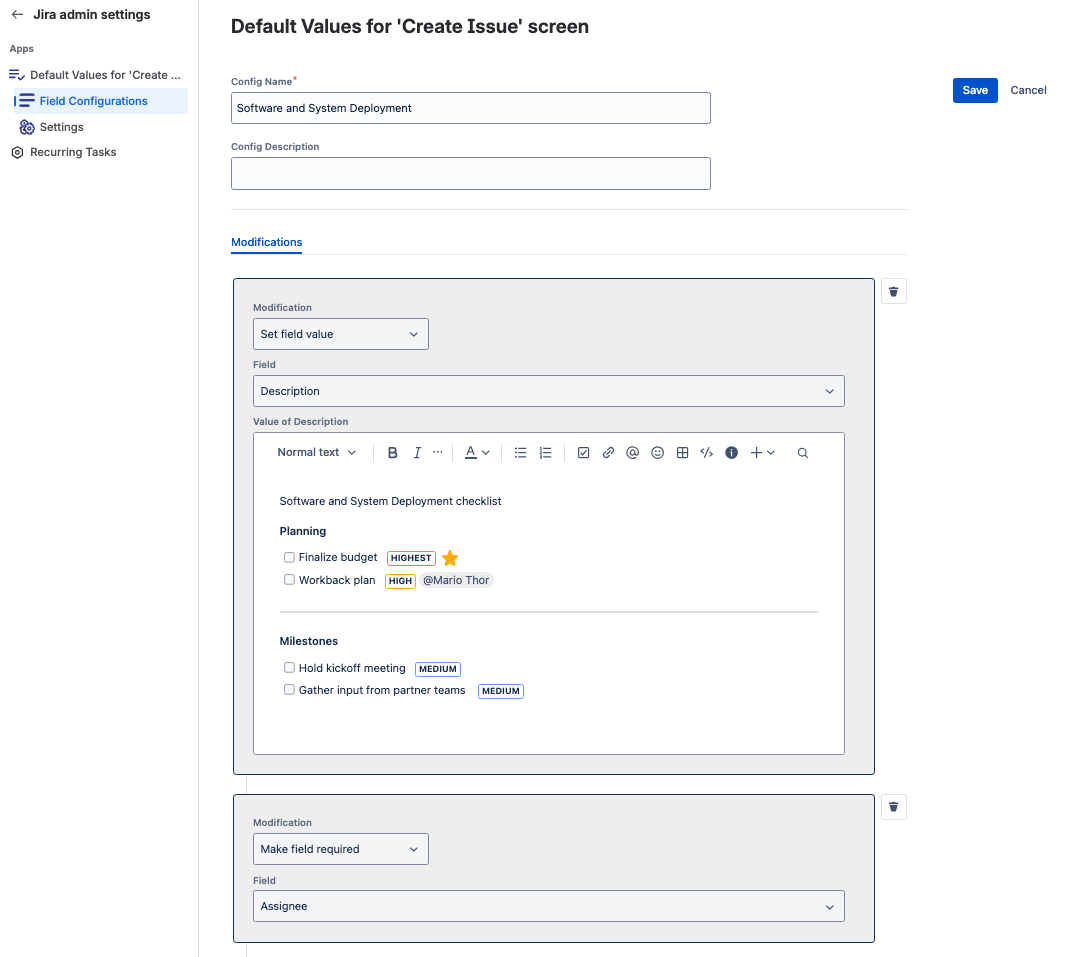
Task: Open Recurring Tasks in the sidebar
Action: point(73,152)
